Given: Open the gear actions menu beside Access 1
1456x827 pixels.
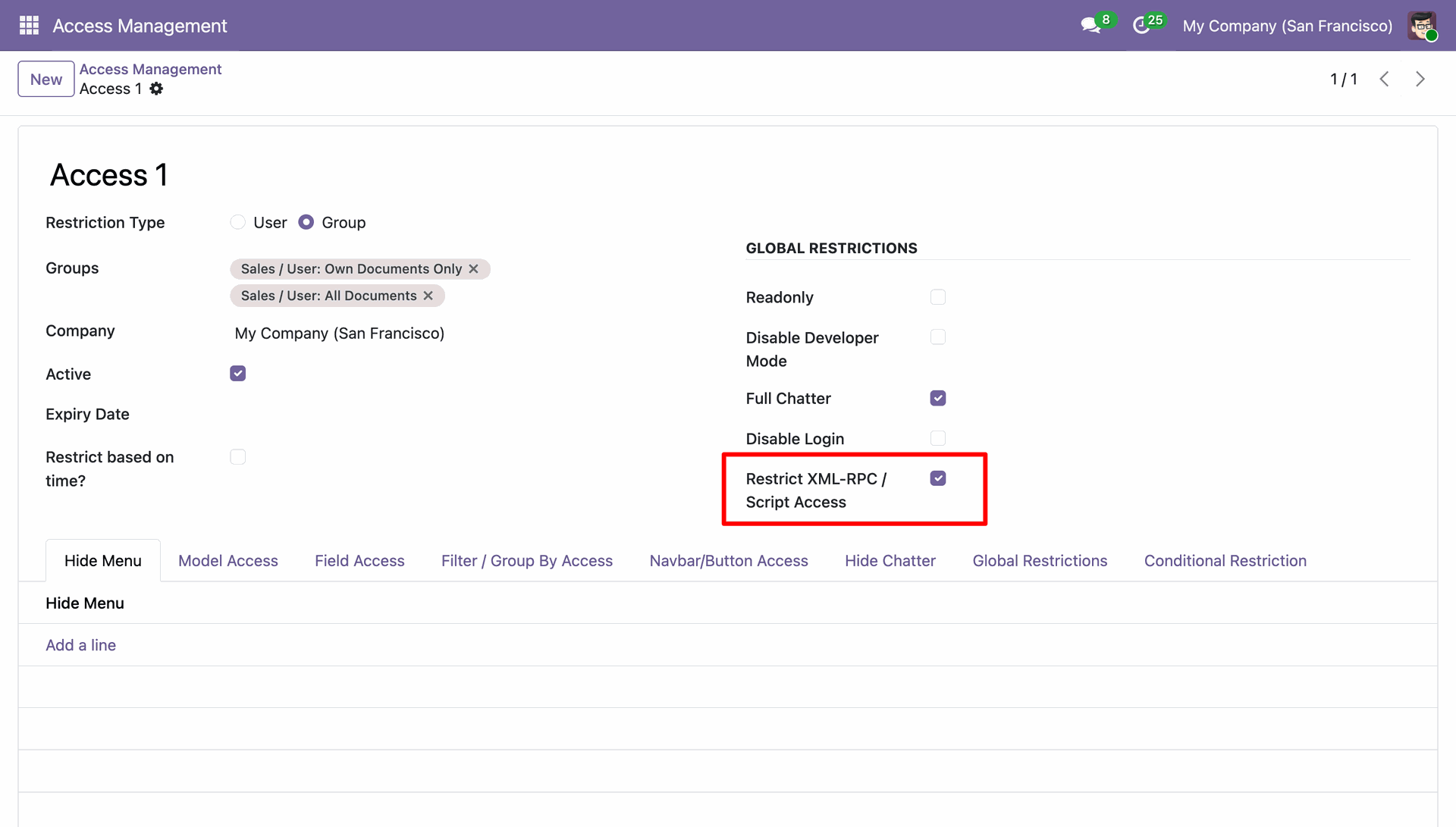Looking at the screenshot, I should pyautogui.click(x=156, y=89).
